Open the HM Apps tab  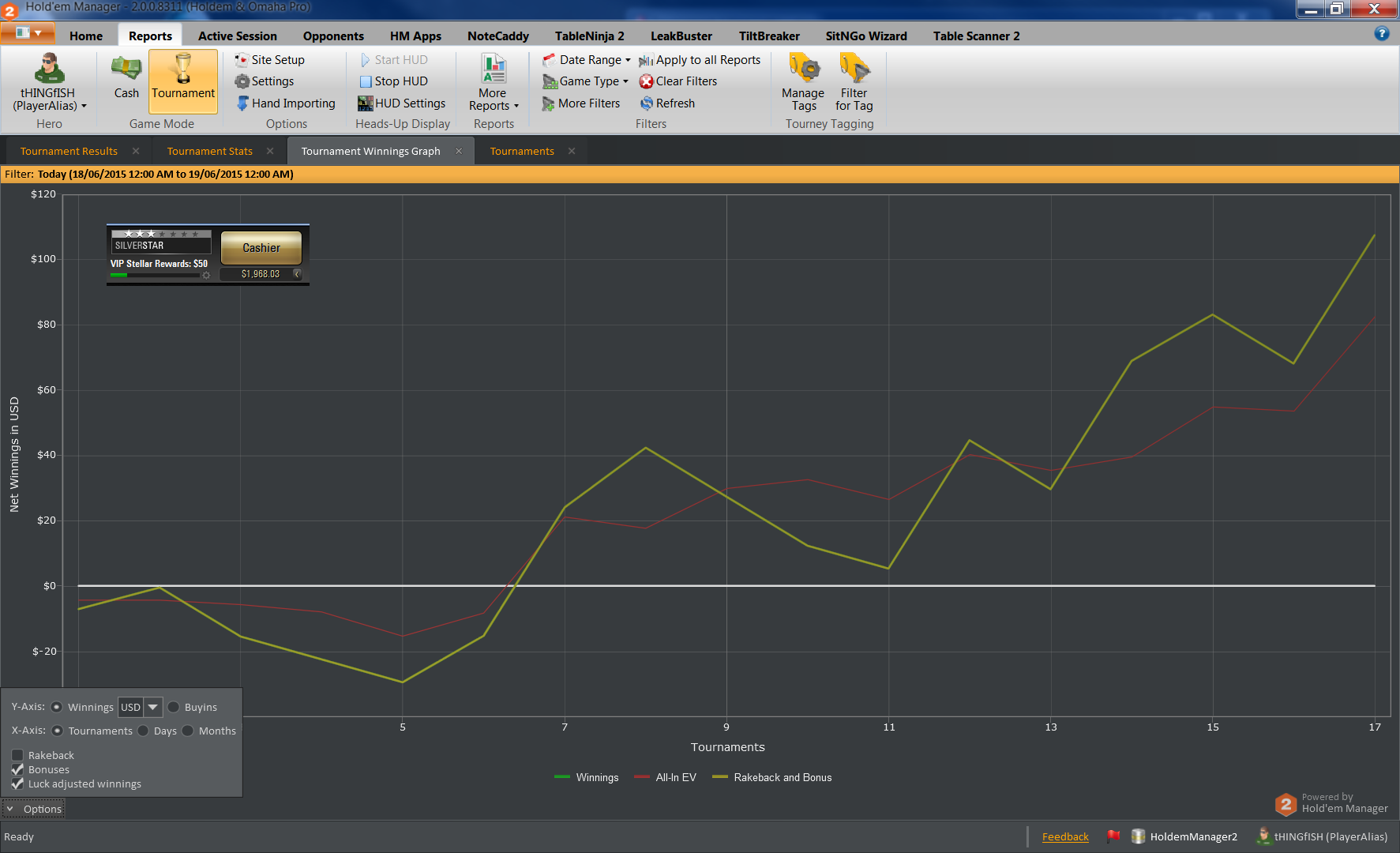pyautogui.click(x=415, y=36)
